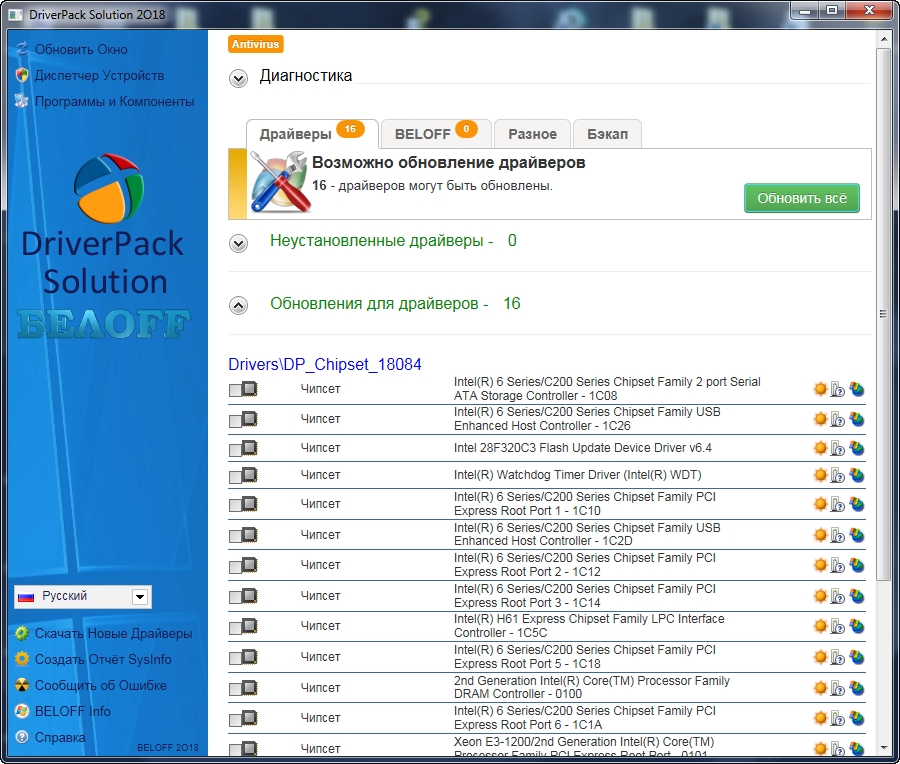Open the Бэкап tab
The width and height of the screenshot is (900, 764).
click(x=607, y=134)
